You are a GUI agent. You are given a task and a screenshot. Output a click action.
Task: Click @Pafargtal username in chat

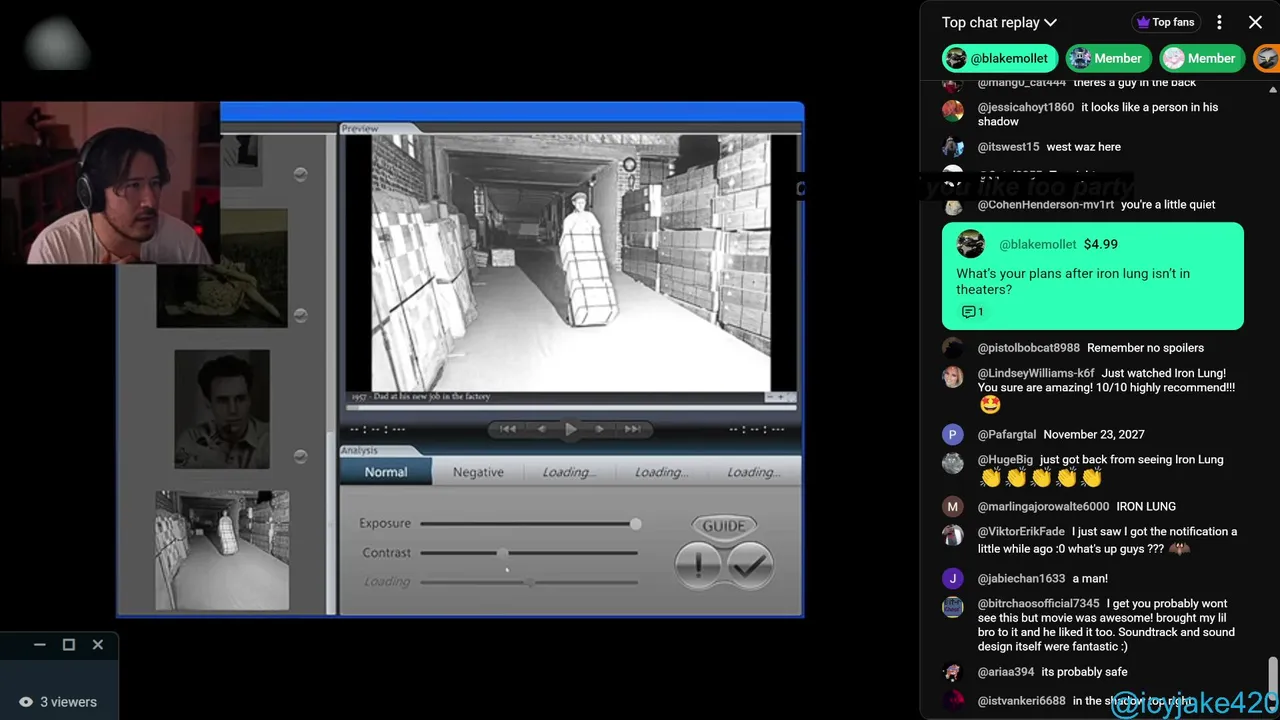point(1006,435)
